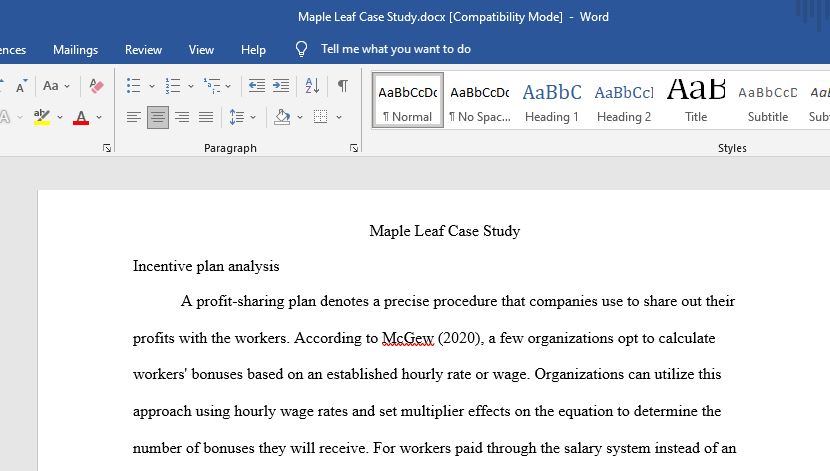Click the Bullets list icon
Viewport: 830px width, 471px height.
[133, 85]
